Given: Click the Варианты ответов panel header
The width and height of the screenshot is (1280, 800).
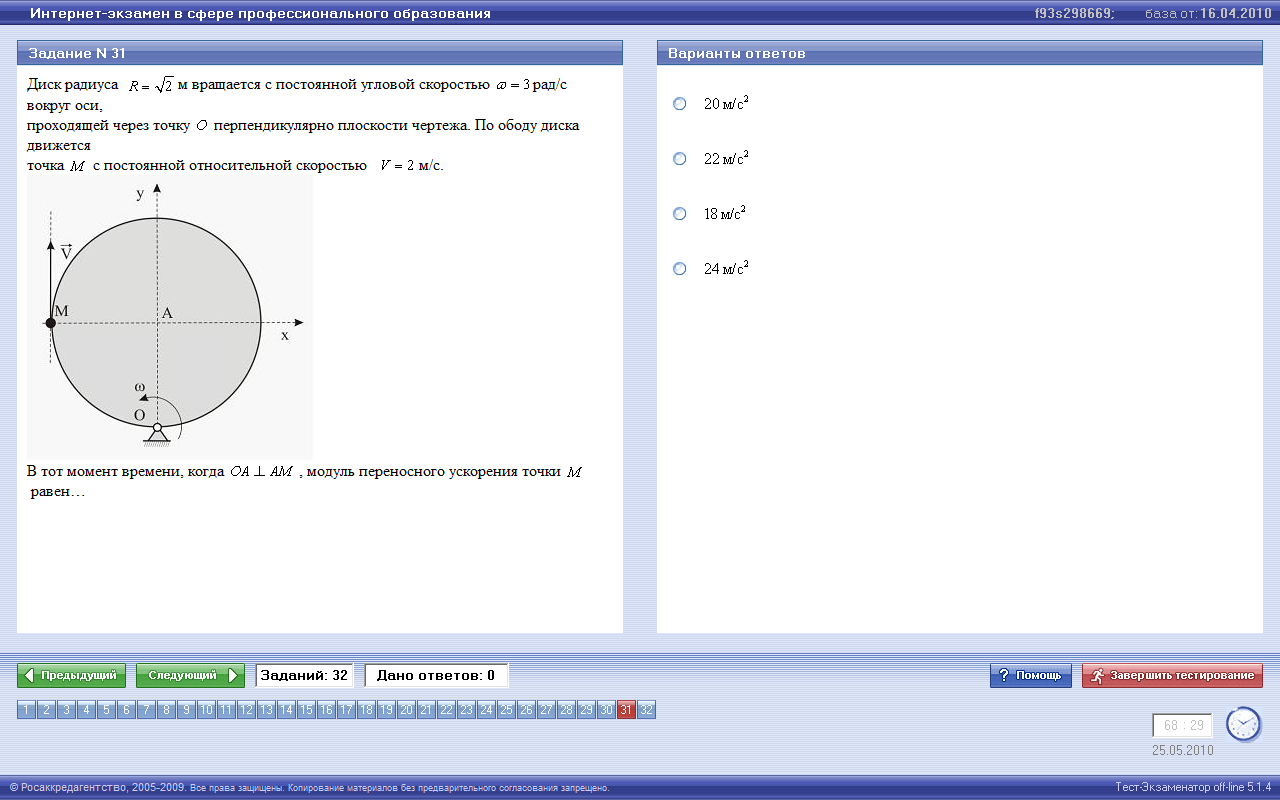Looking at the screenshot, I should pyautogui.click(x=960, y=53).
